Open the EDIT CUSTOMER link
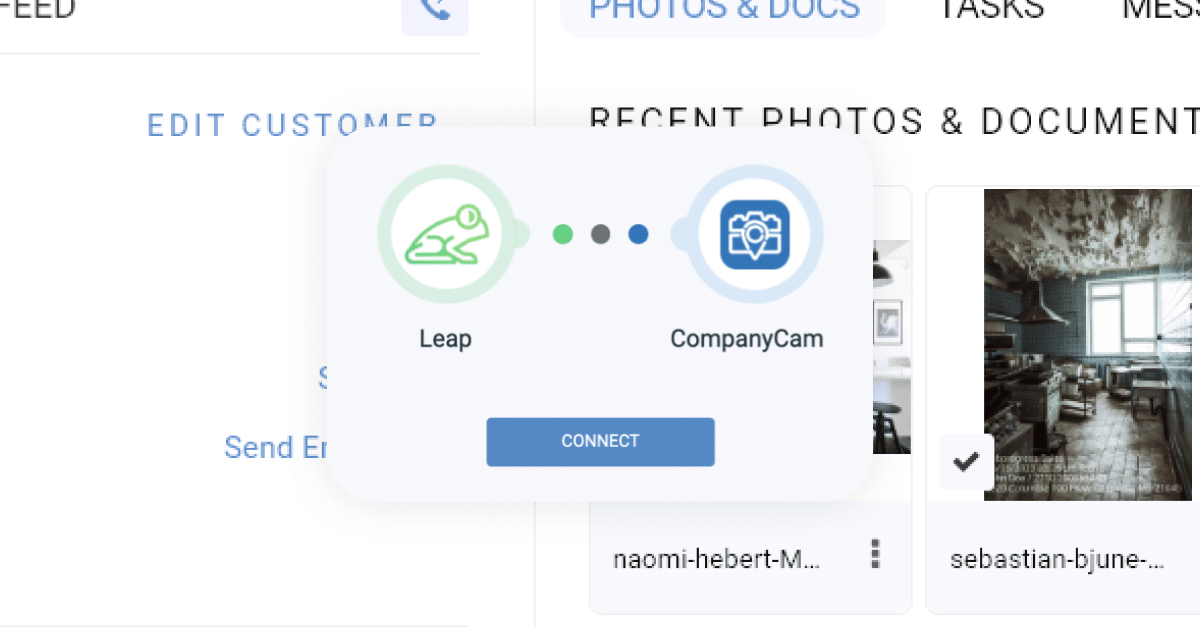The width and height of the screenshot is (1200, 628). point(292,124)
